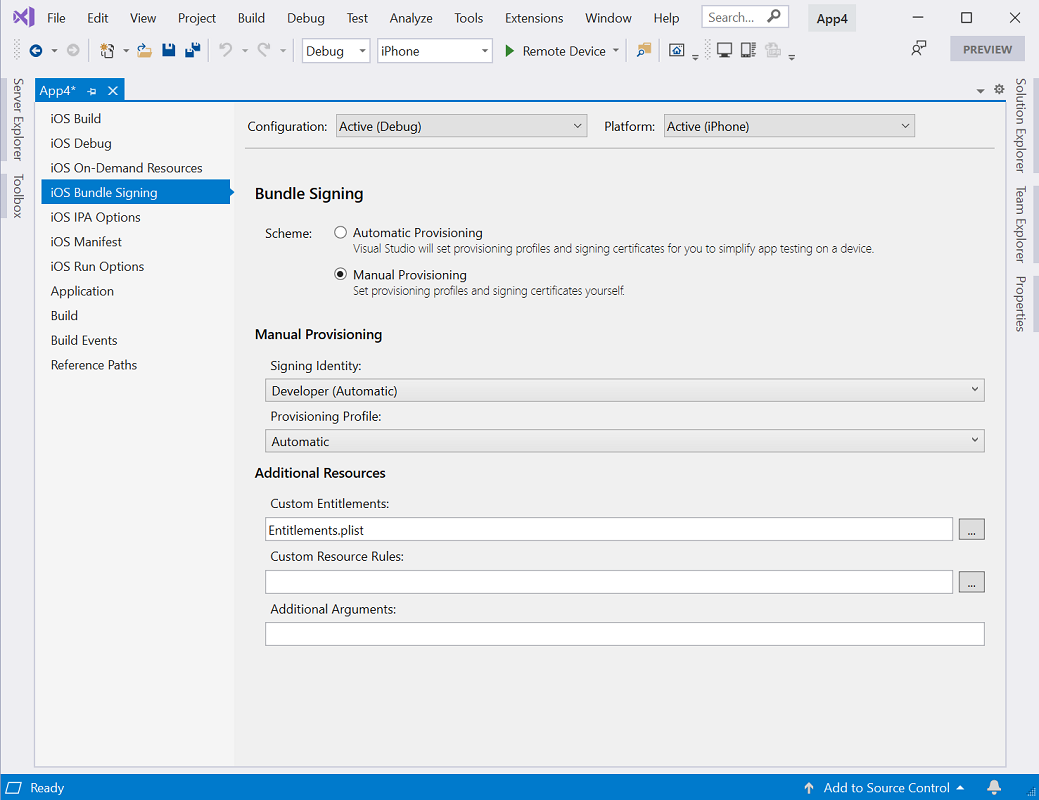Screen dimensions: 1039x800
Task: Toggle the pin on the App4 tab
Action: tap(92, 89)
